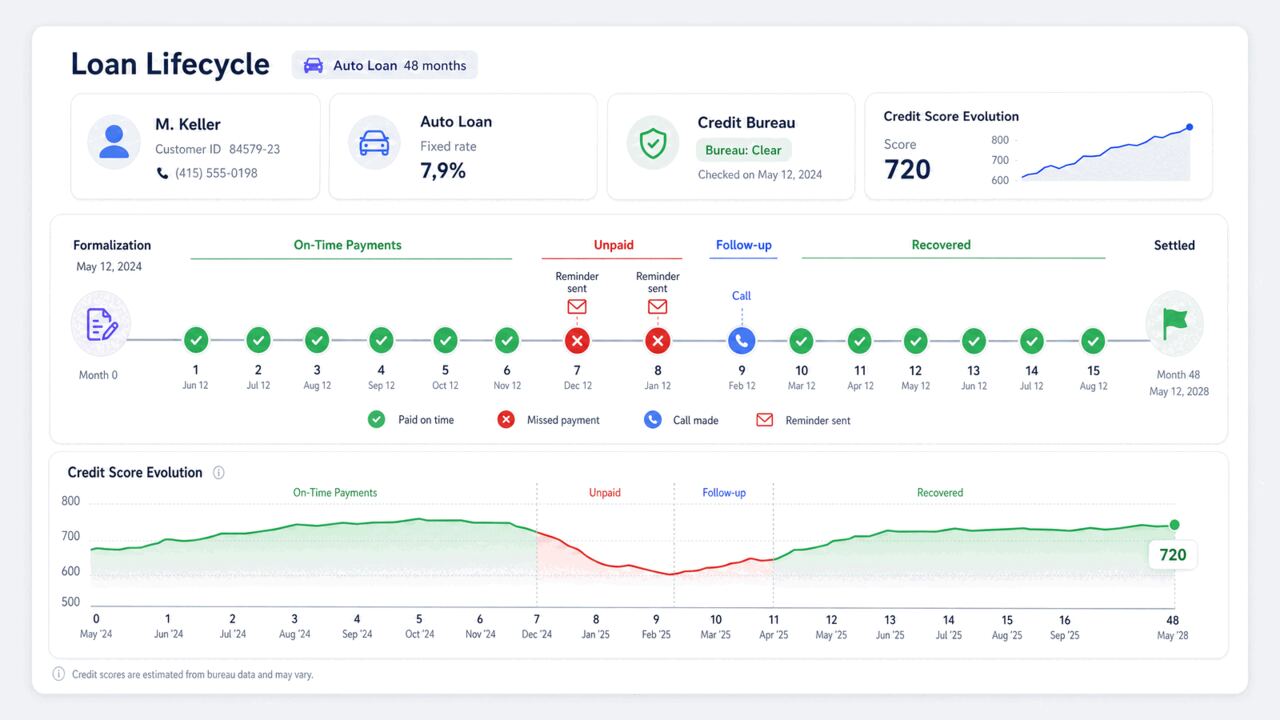Click the Missed payment legend X icon
Image resolution: width=1280 pixels, height=720 pixels.
pos(506,420)
